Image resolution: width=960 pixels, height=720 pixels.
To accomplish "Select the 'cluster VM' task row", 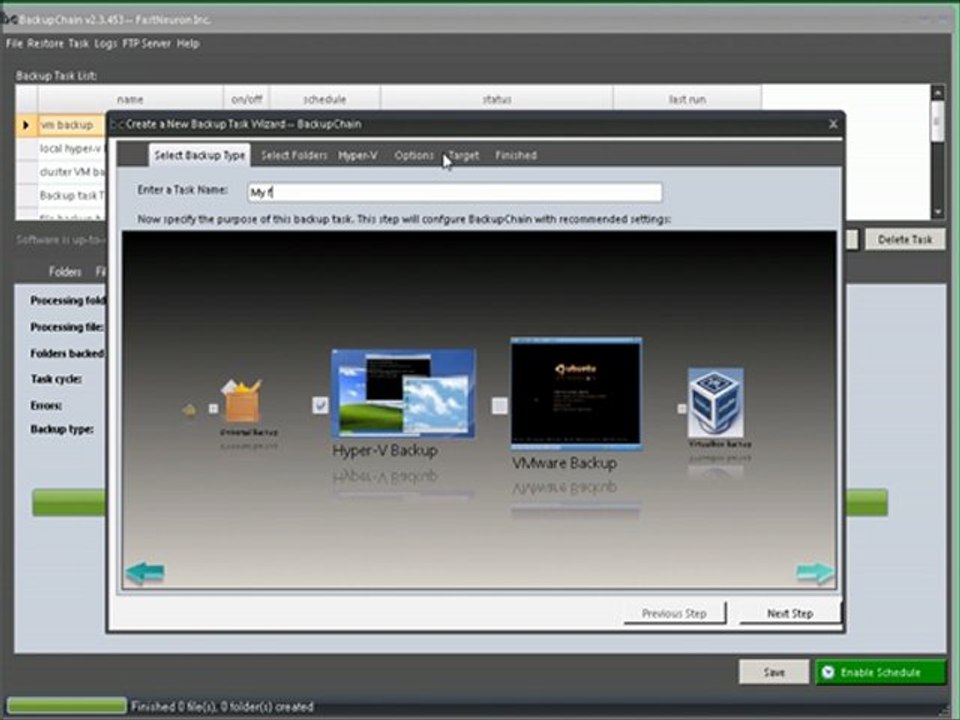I will (70, 172).
